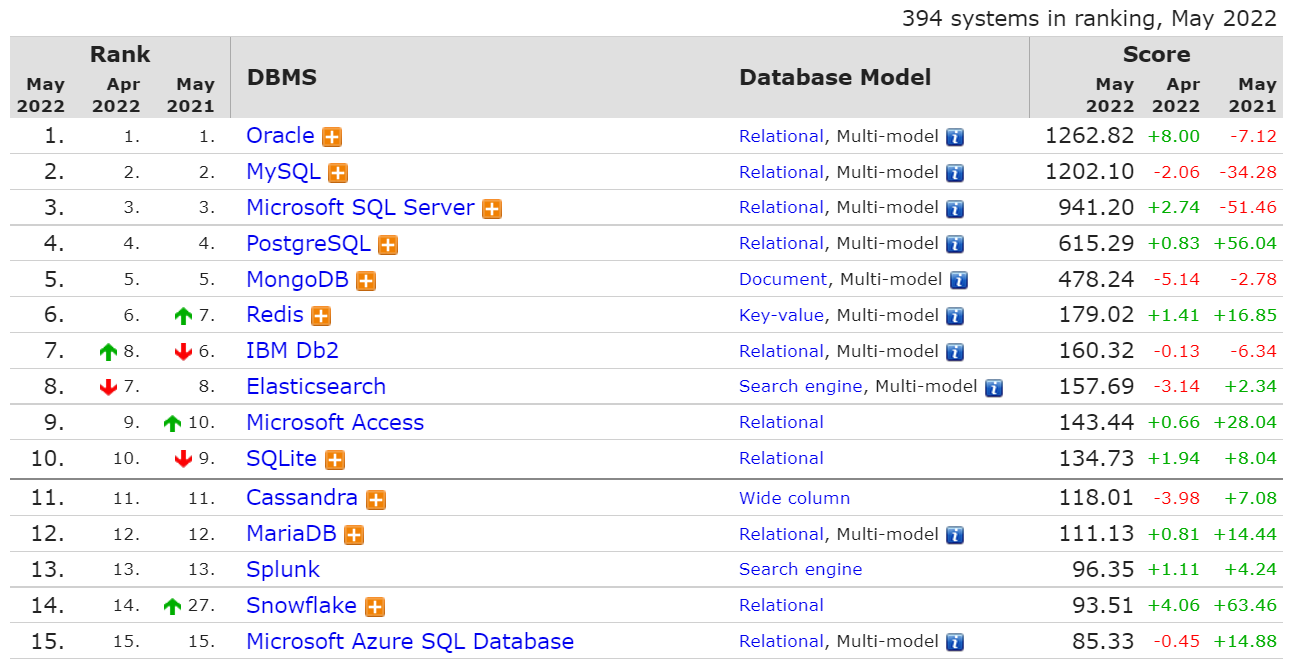Open the info icon in MongoDB's row
This screenshot has width=1302, height=665.
click(959, 280)
